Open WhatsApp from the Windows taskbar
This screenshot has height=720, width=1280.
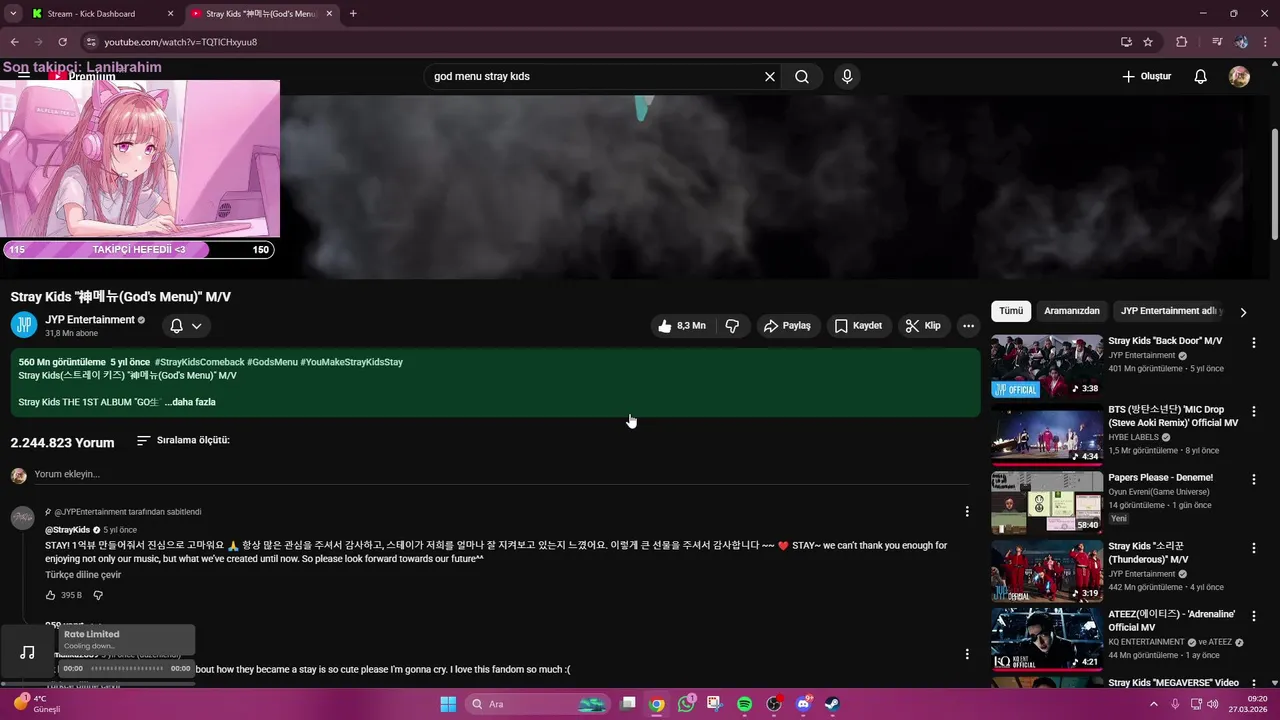(686, 704)
